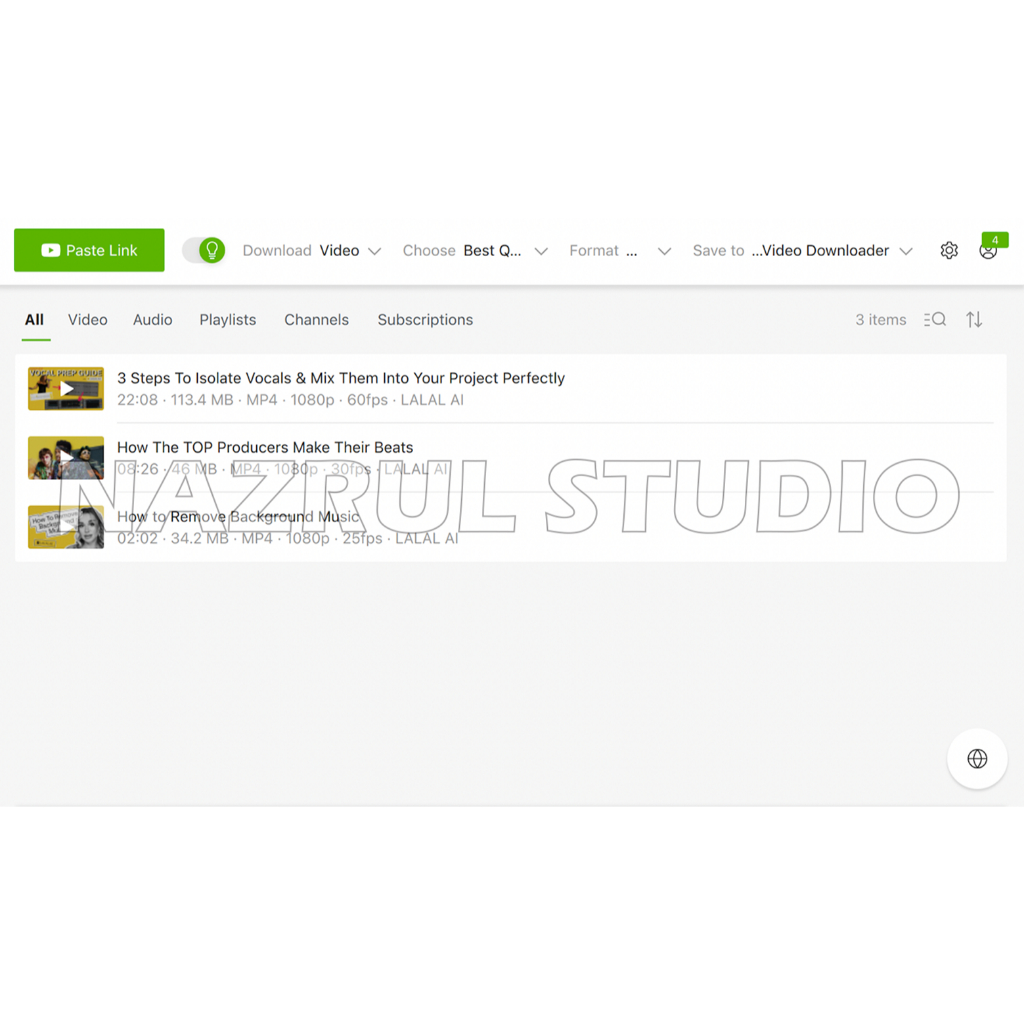
Task: Click the sort arrows icon
Action: [x=974, y=320]
